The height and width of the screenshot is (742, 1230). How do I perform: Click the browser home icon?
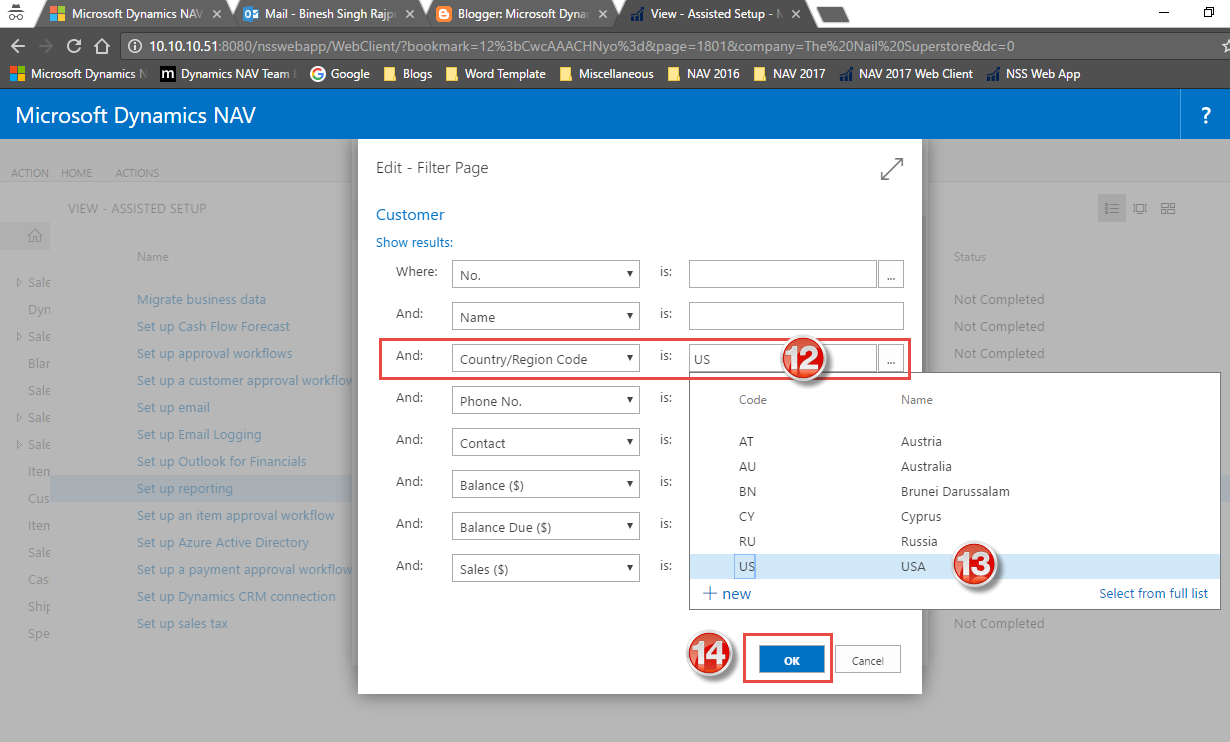pos(101,45)
